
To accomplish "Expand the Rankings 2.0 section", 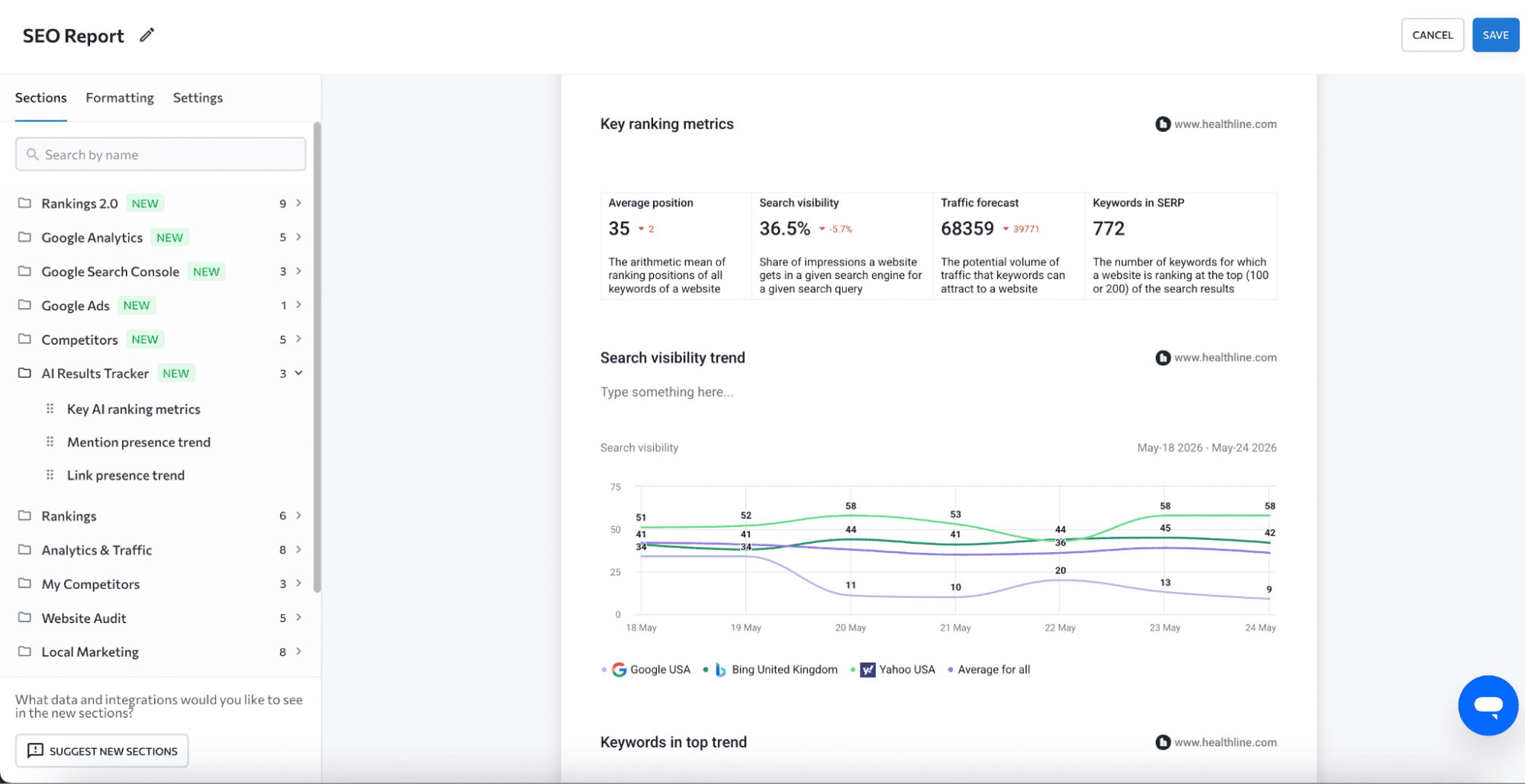I will pyautogui.click(x=299, y=203).
